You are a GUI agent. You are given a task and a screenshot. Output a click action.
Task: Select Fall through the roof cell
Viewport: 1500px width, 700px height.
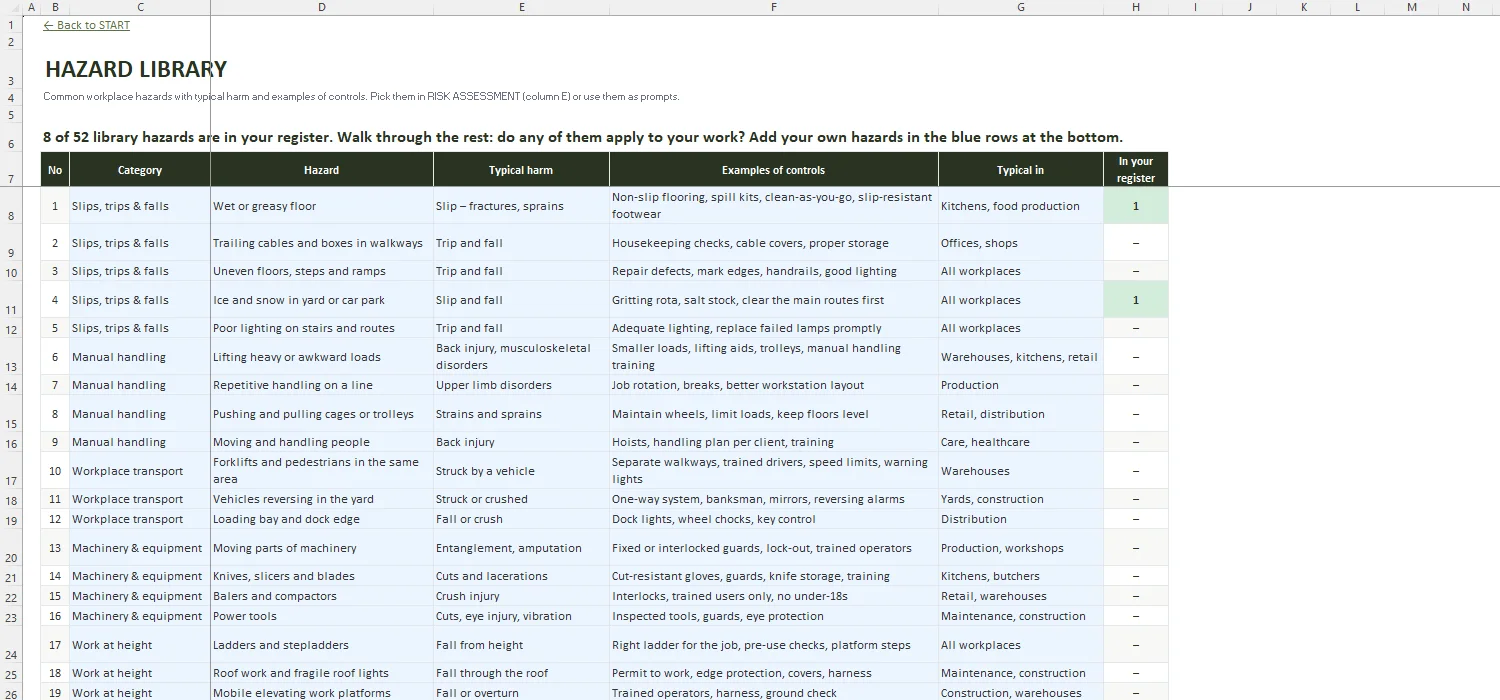coord(521,673)
